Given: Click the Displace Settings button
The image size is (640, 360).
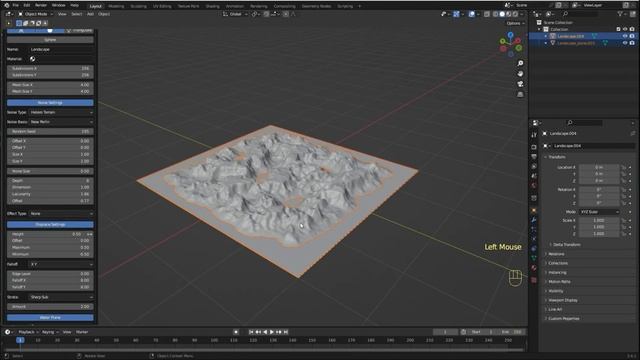Looking at the screenshot, I should (50, 224).
